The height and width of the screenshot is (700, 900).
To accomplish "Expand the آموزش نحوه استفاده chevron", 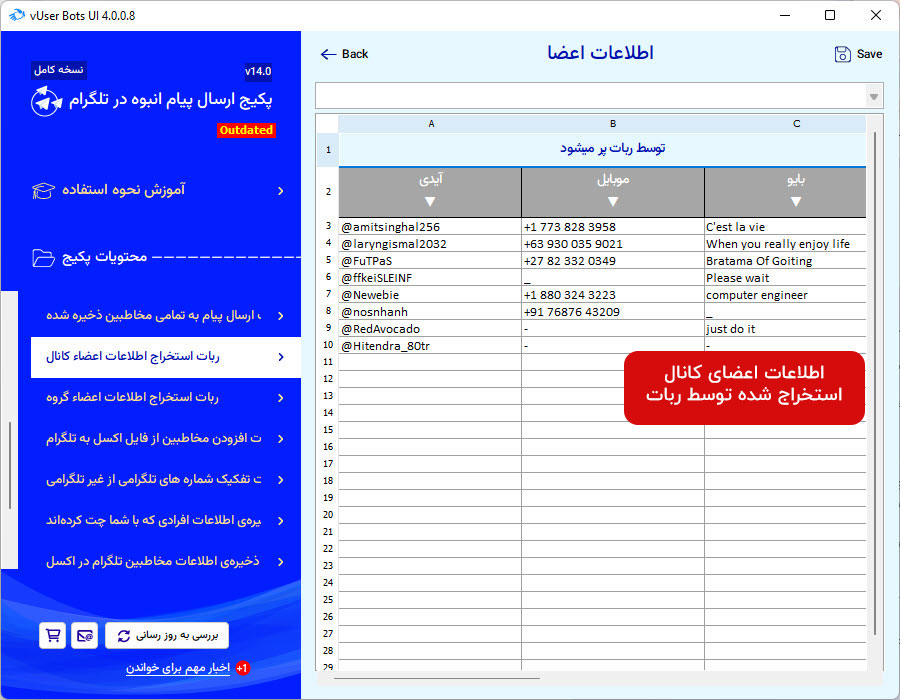I will (x=281, y=191).
